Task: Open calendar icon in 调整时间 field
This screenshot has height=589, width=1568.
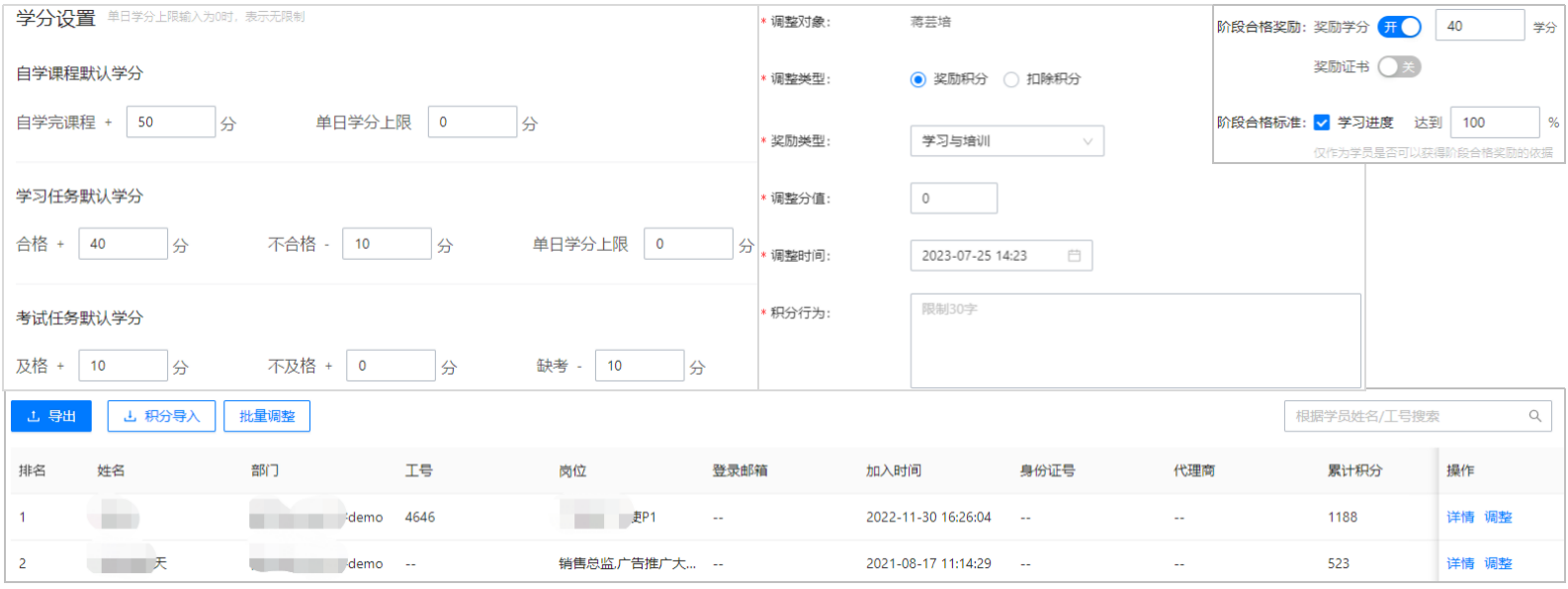Action: [x=1074, y=256]
